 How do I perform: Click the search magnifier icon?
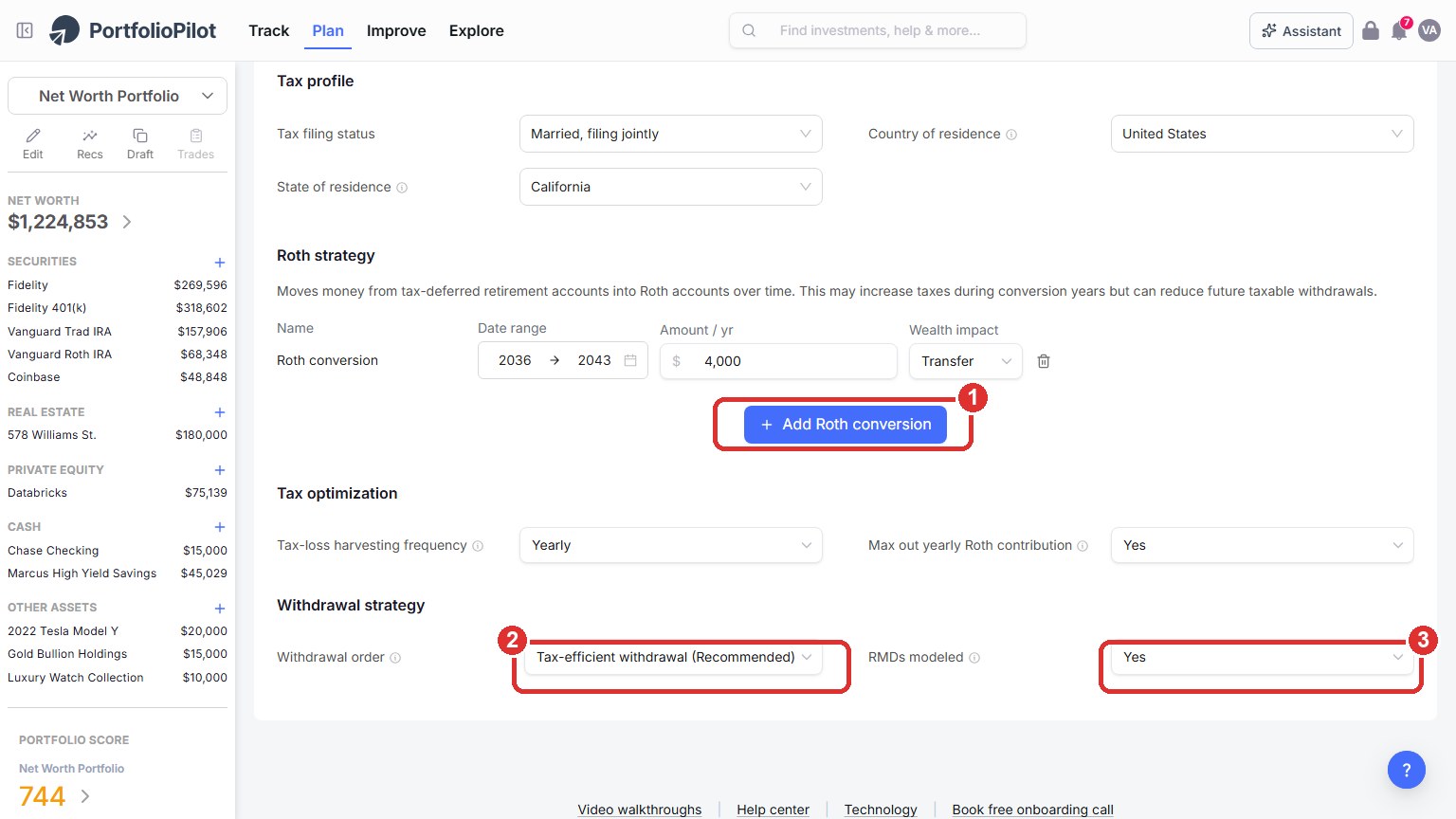coord(749,30)
